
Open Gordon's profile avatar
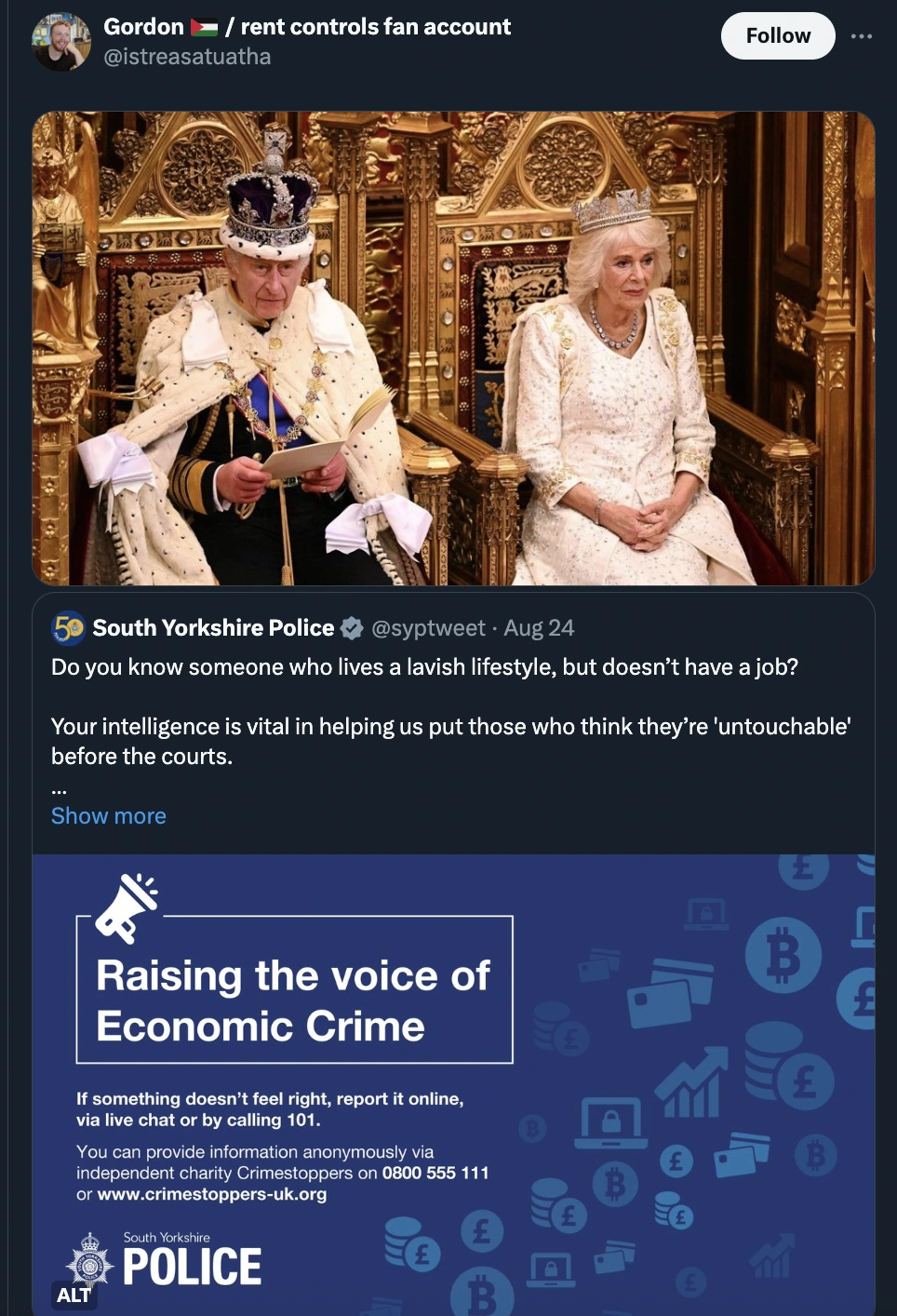[61, 42]
